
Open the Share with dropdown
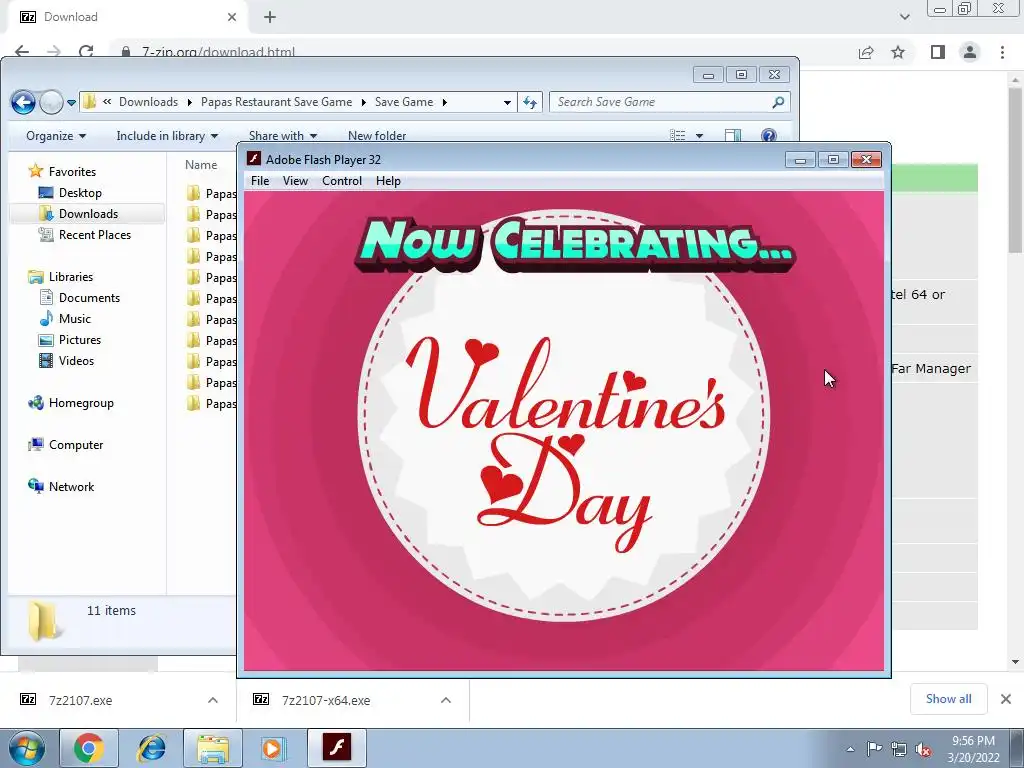[283, 136]
